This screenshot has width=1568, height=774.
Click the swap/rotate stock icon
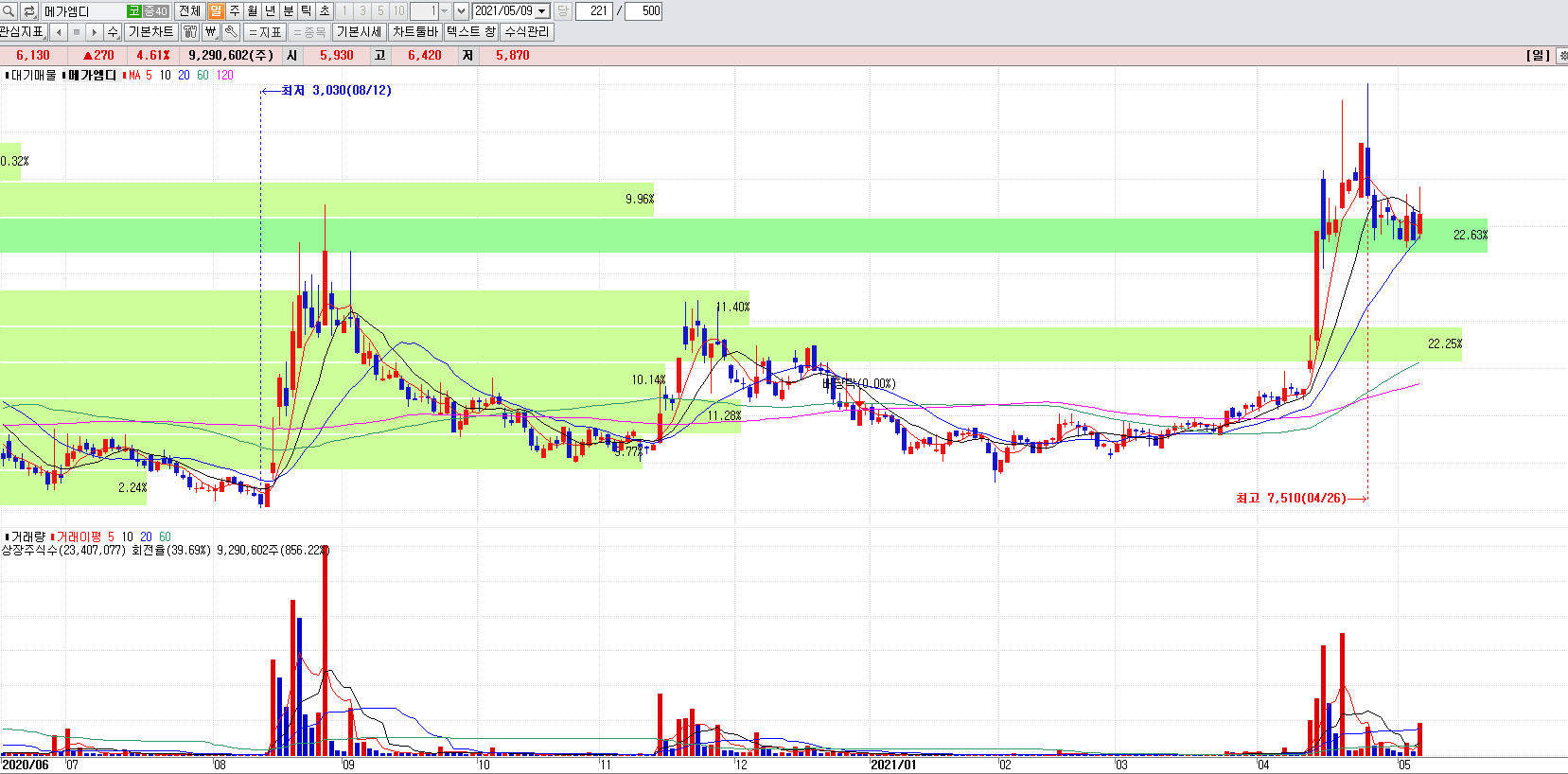[x=28, y=11]
